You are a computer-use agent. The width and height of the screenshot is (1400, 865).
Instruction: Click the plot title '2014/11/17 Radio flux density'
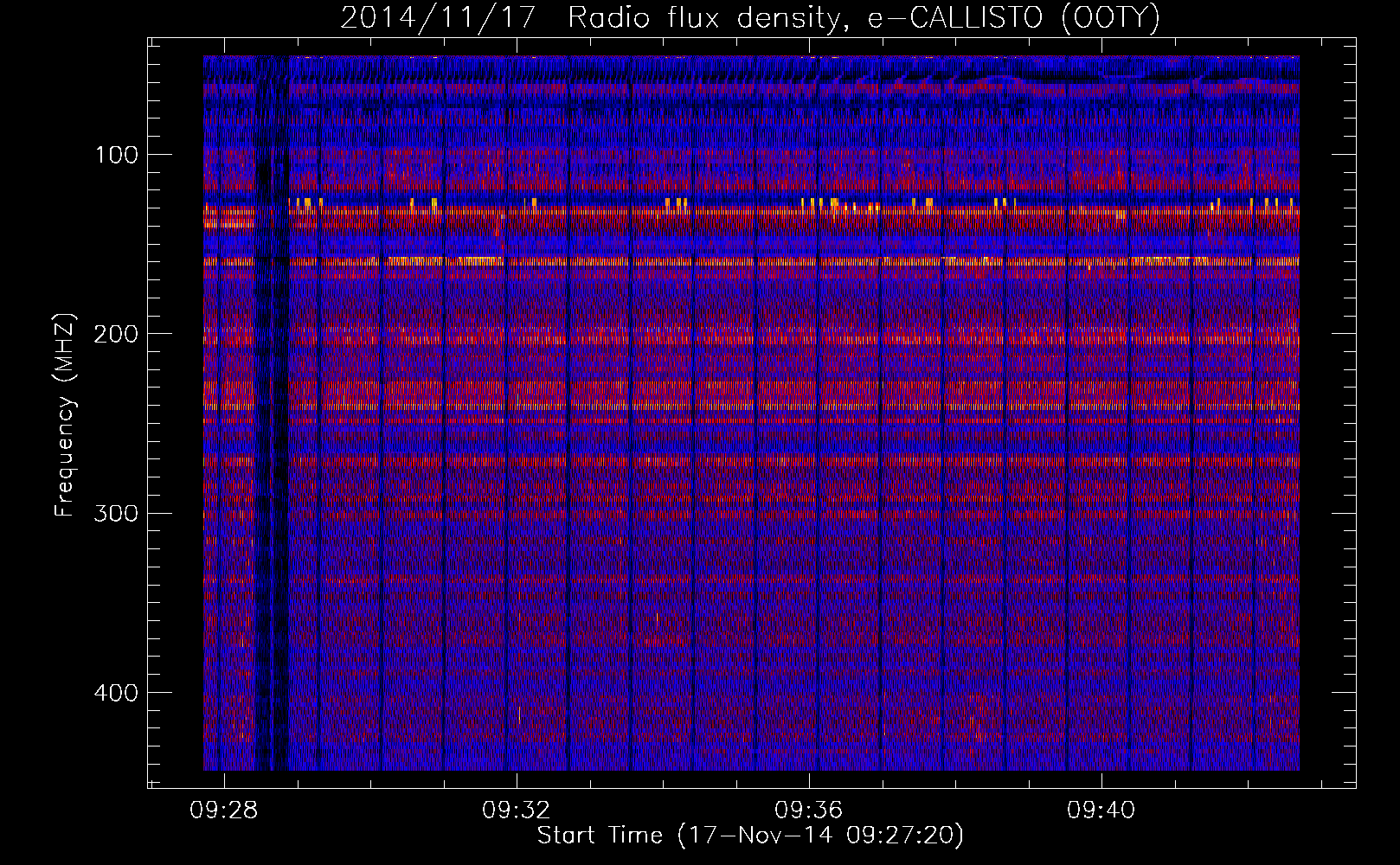click(750, 18)
